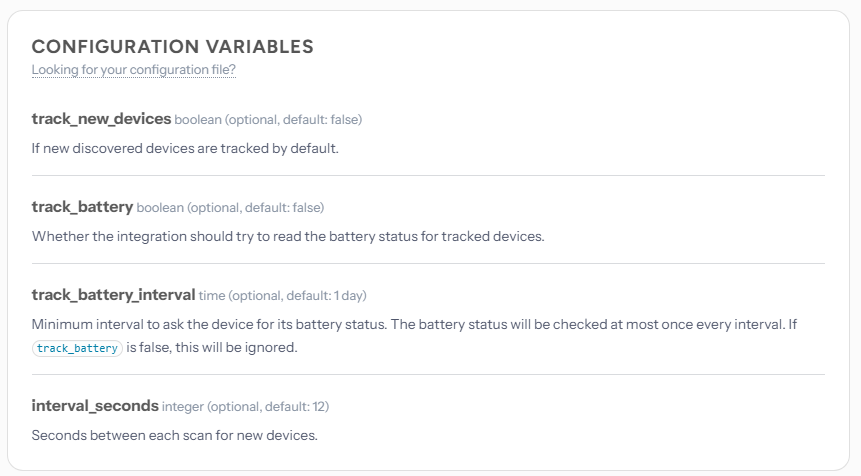Click the divider above interval_seconds
Screen dimensions: 861x476
pyautogui.click(x=428, y=375)
